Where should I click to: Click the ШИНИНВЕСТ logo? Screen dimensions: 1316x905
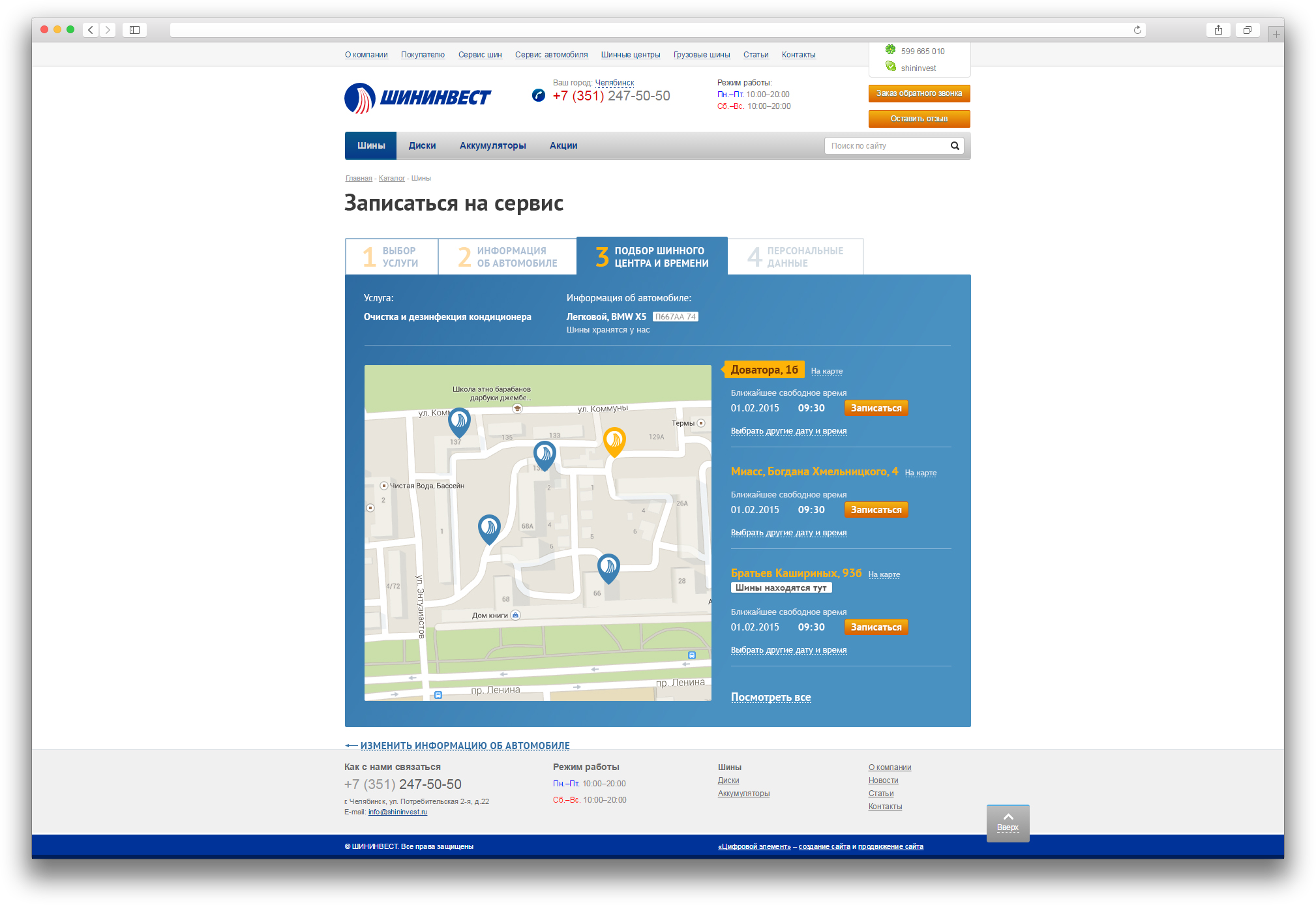click(x=418, y=98)
